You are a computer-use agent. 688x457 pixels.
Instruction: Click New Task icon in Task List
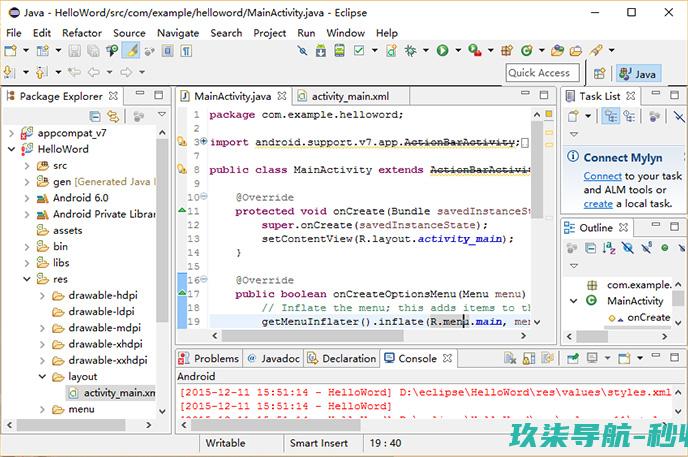point(573,116)
